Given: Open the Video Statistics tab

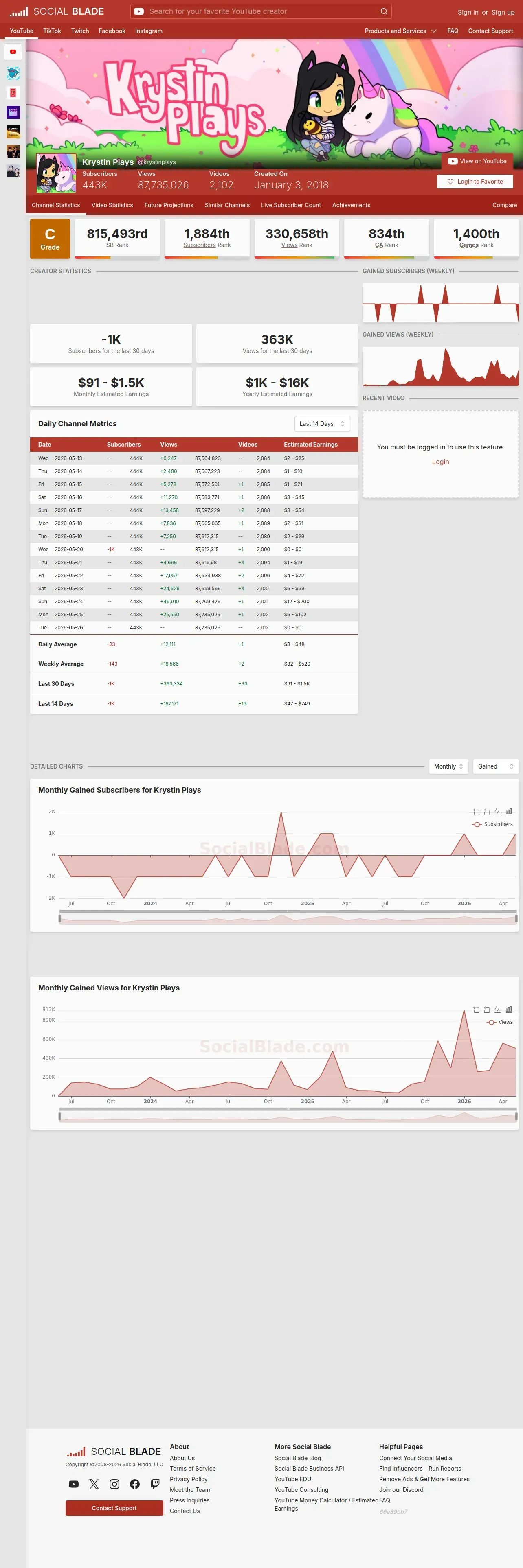Looking at the screenshot, I should pos(112,205).
